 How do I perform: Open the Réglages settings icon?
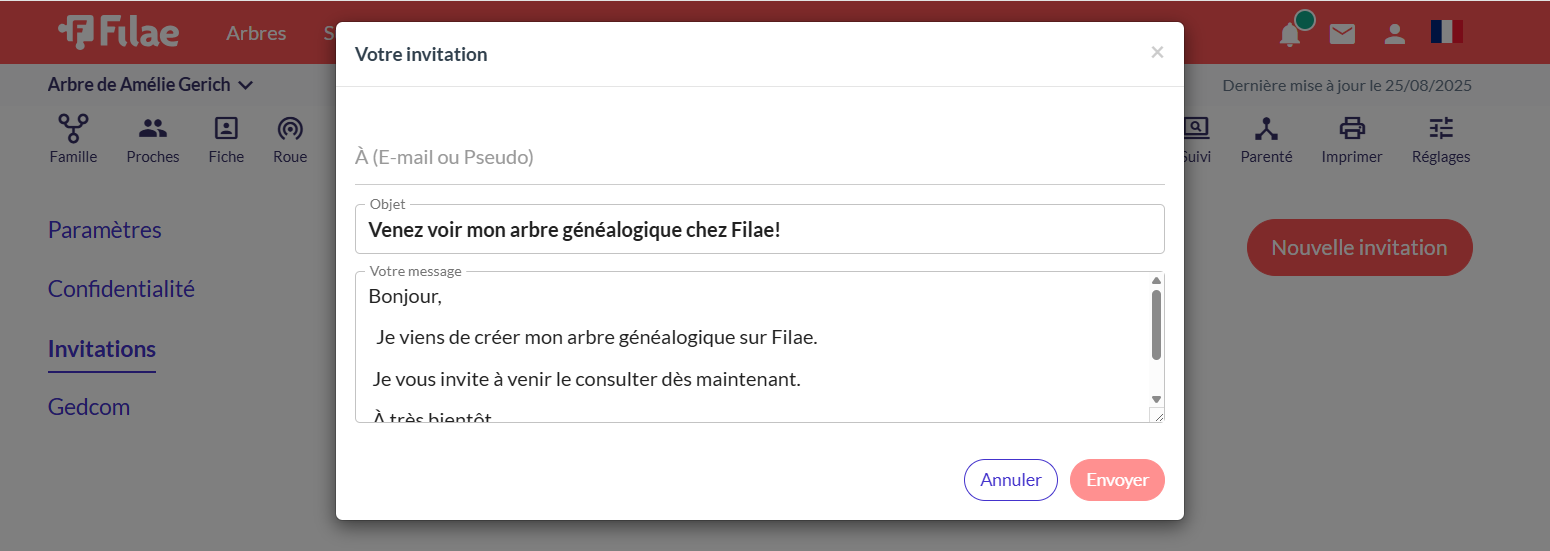(x=1441, y=139)
